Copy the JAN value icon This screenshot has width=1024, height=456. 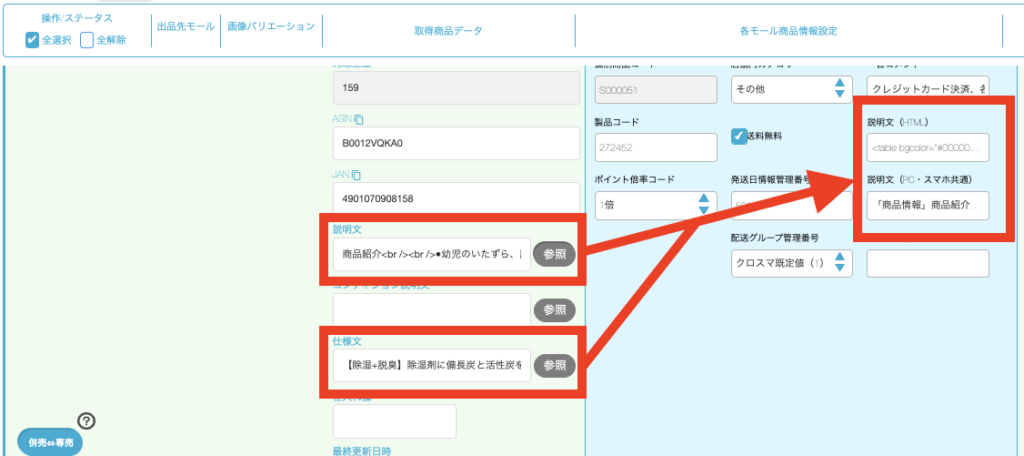357,175
